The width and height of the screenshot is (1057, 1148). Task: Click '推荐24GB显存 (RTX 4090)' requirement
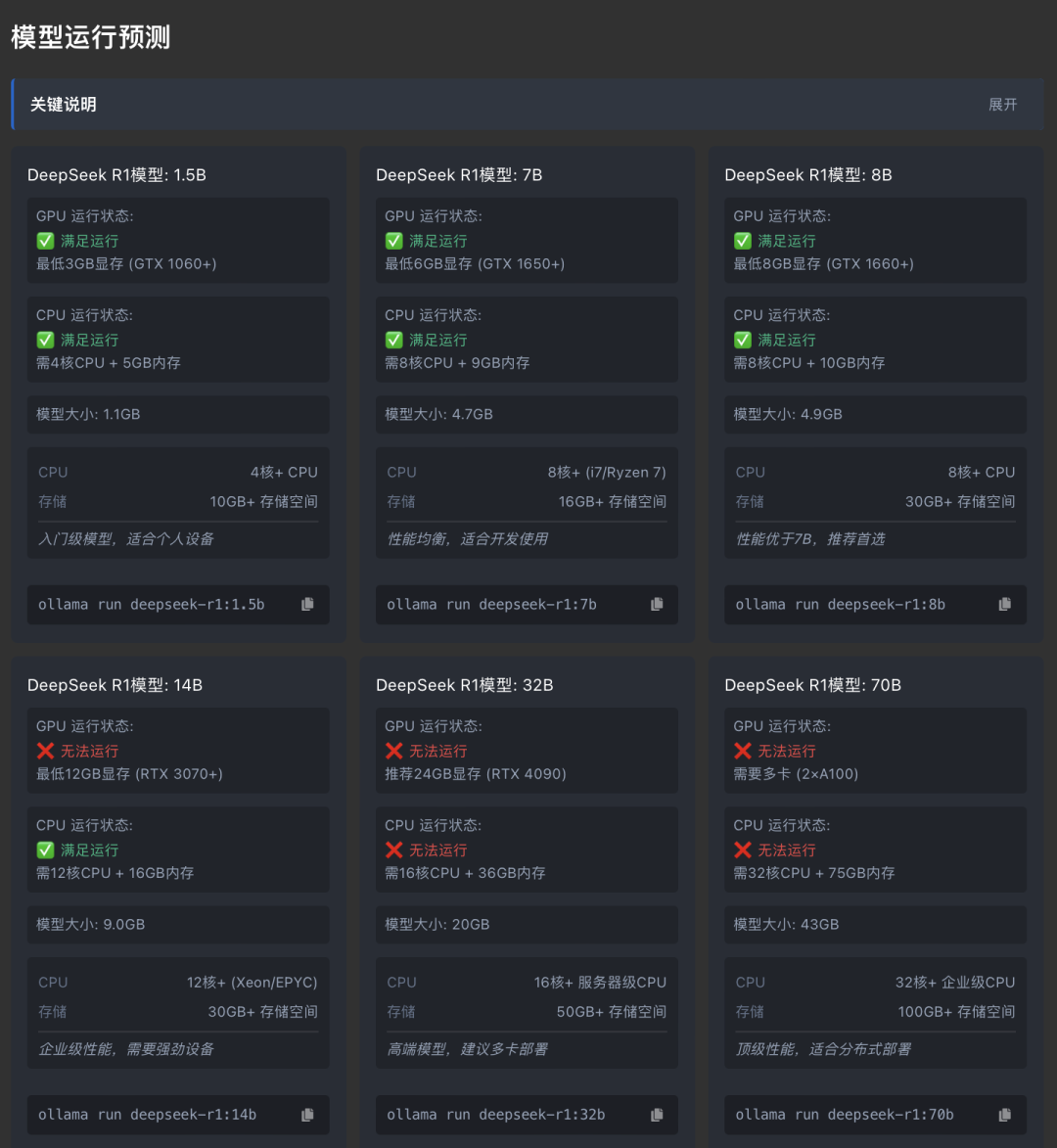tap(476, 774)
